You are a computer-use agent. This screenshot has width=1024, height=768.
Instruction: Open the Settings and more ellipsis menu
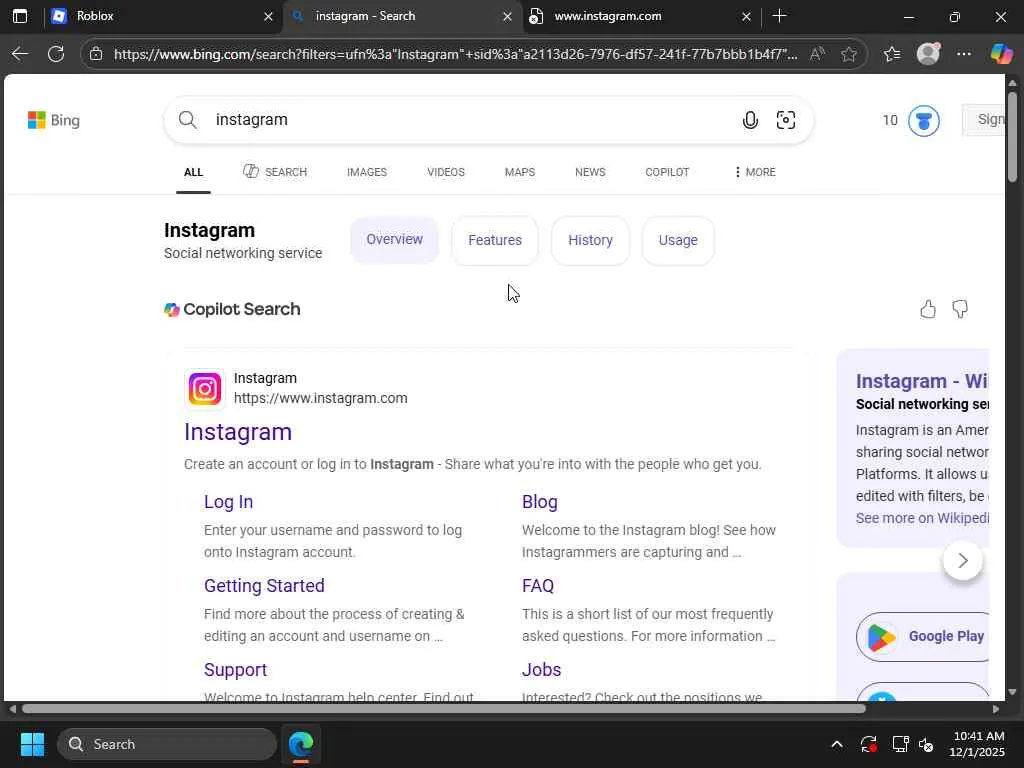point(964,54)
